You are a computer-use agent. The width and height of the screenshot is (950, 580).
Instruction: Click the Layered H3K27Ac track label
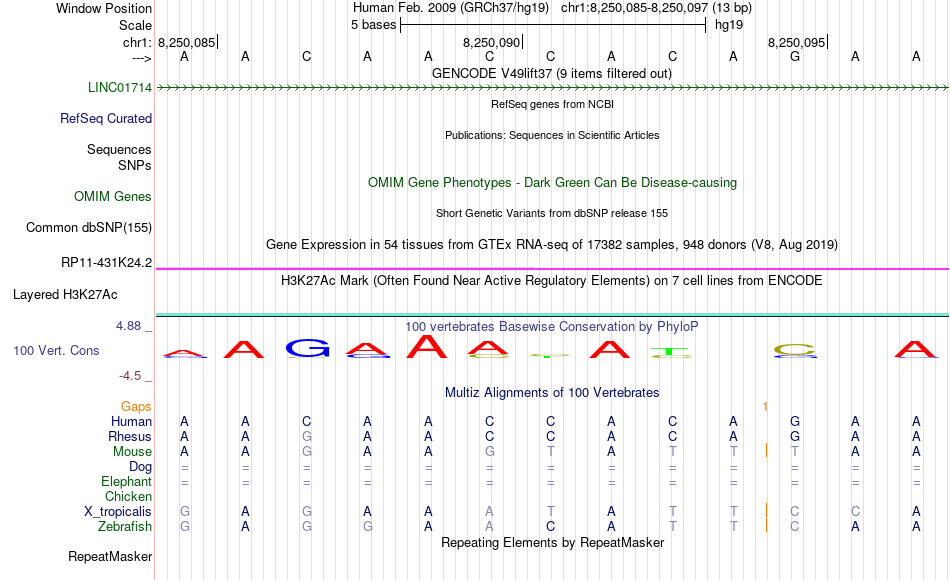click(65, 295)
